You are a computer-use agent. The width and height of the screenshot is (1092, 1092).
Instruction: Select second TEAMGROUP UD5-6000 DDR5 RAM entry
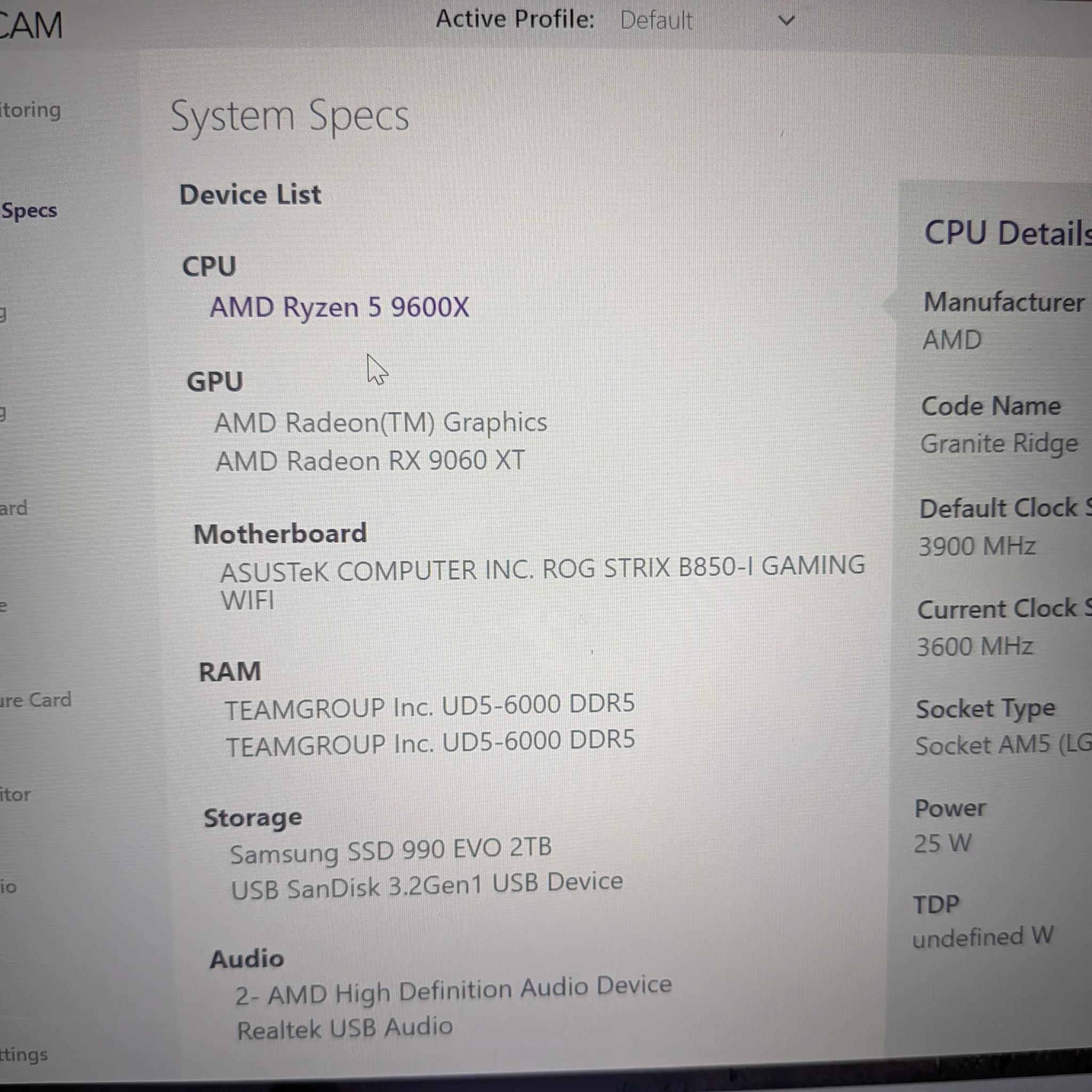(431, 742)
